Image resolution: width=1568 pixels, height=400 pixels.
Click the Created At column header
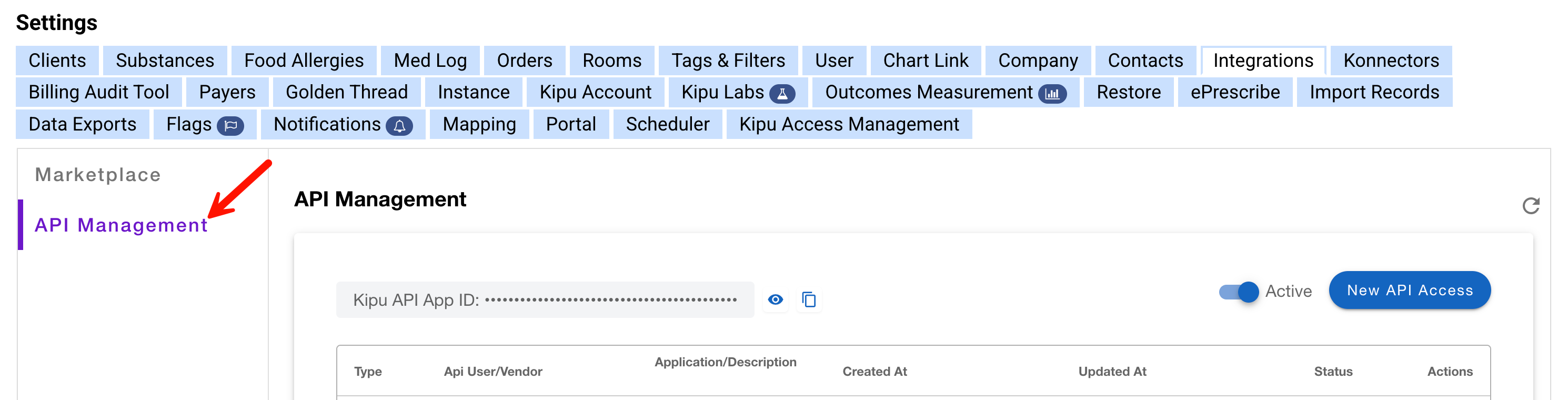click(874, 372)
